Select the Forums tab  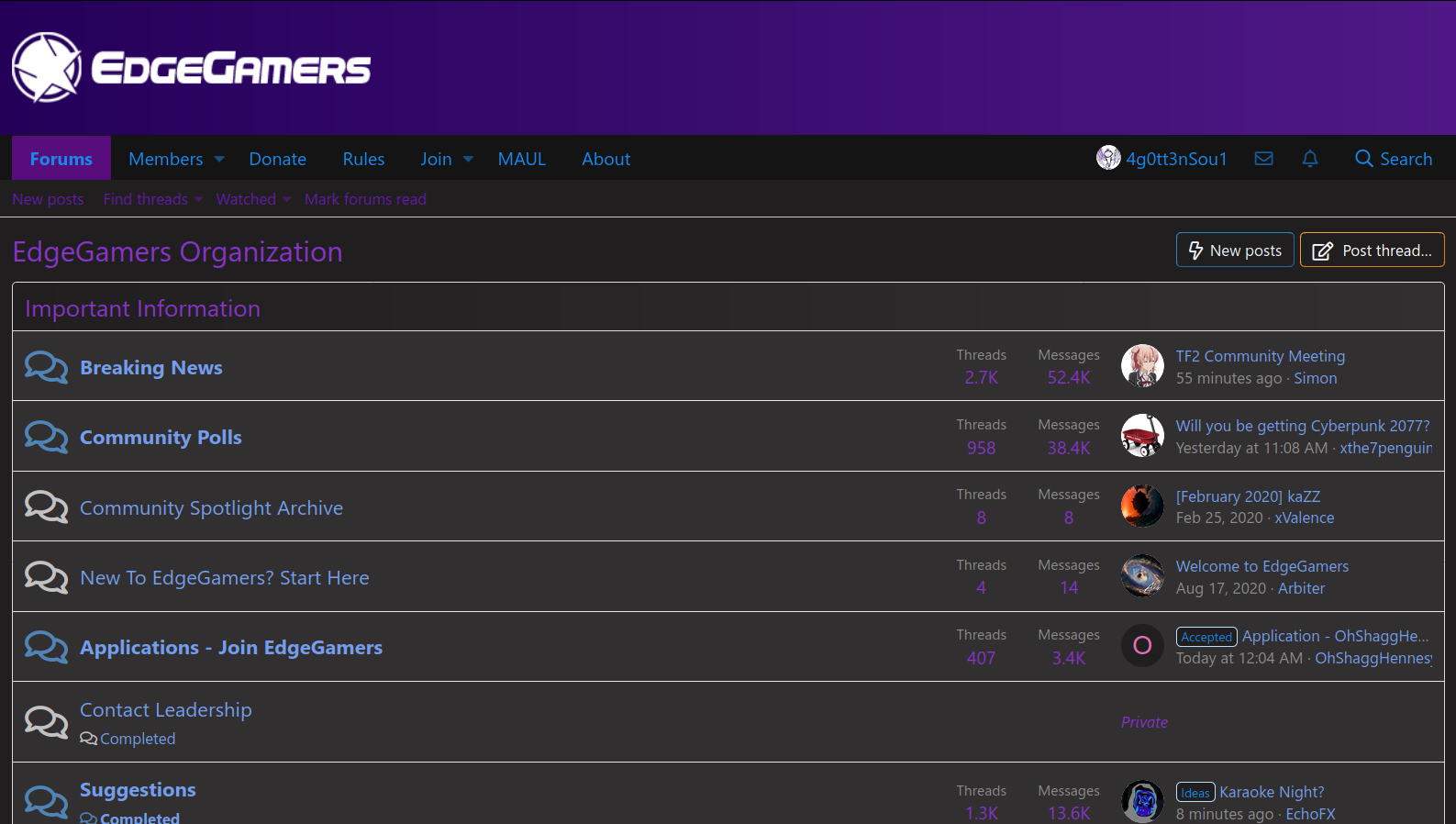coord(61,159)
